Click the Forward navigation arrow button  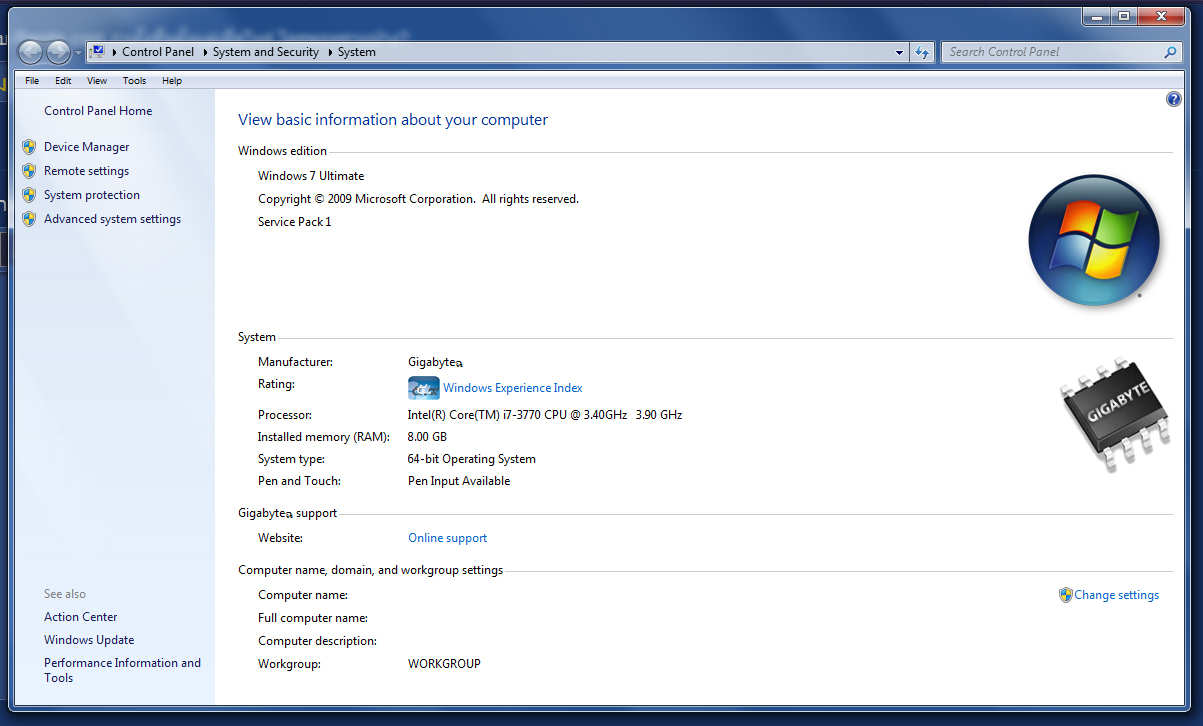pos(58,52)
